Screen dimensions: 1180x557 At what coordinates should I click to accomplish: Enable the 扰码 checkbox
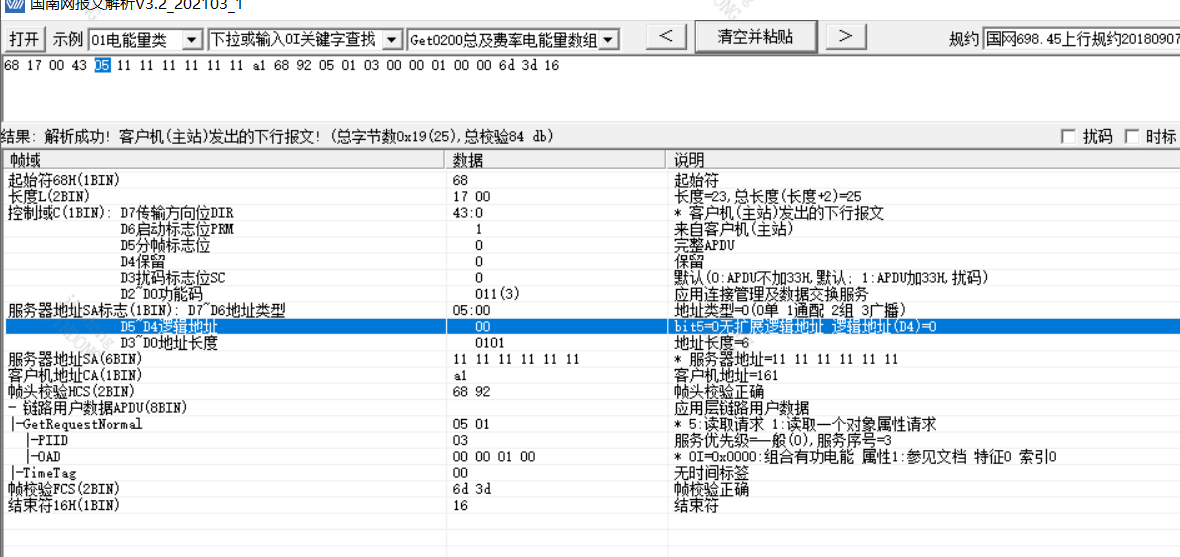pos(1067,136)
